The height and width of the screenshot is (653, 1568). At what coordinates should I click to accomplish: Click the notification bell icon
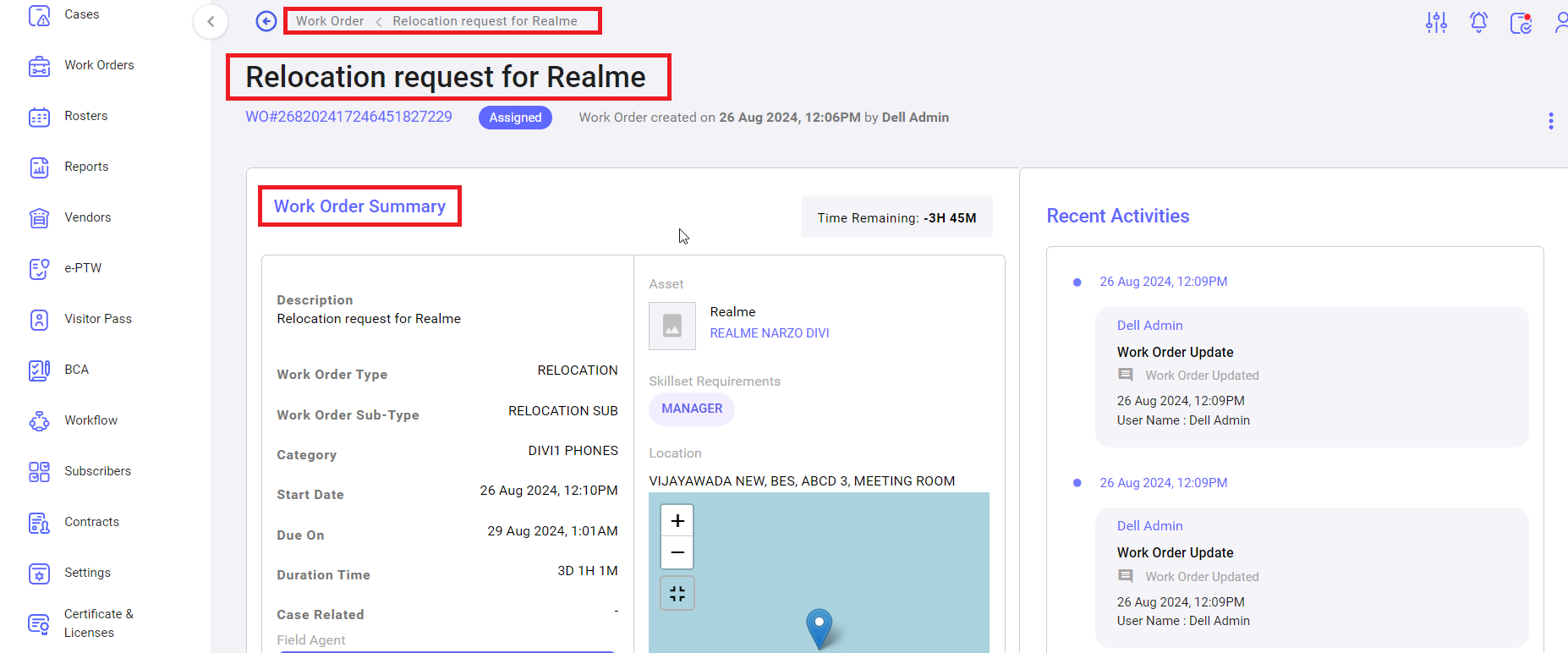(1478, 22)
